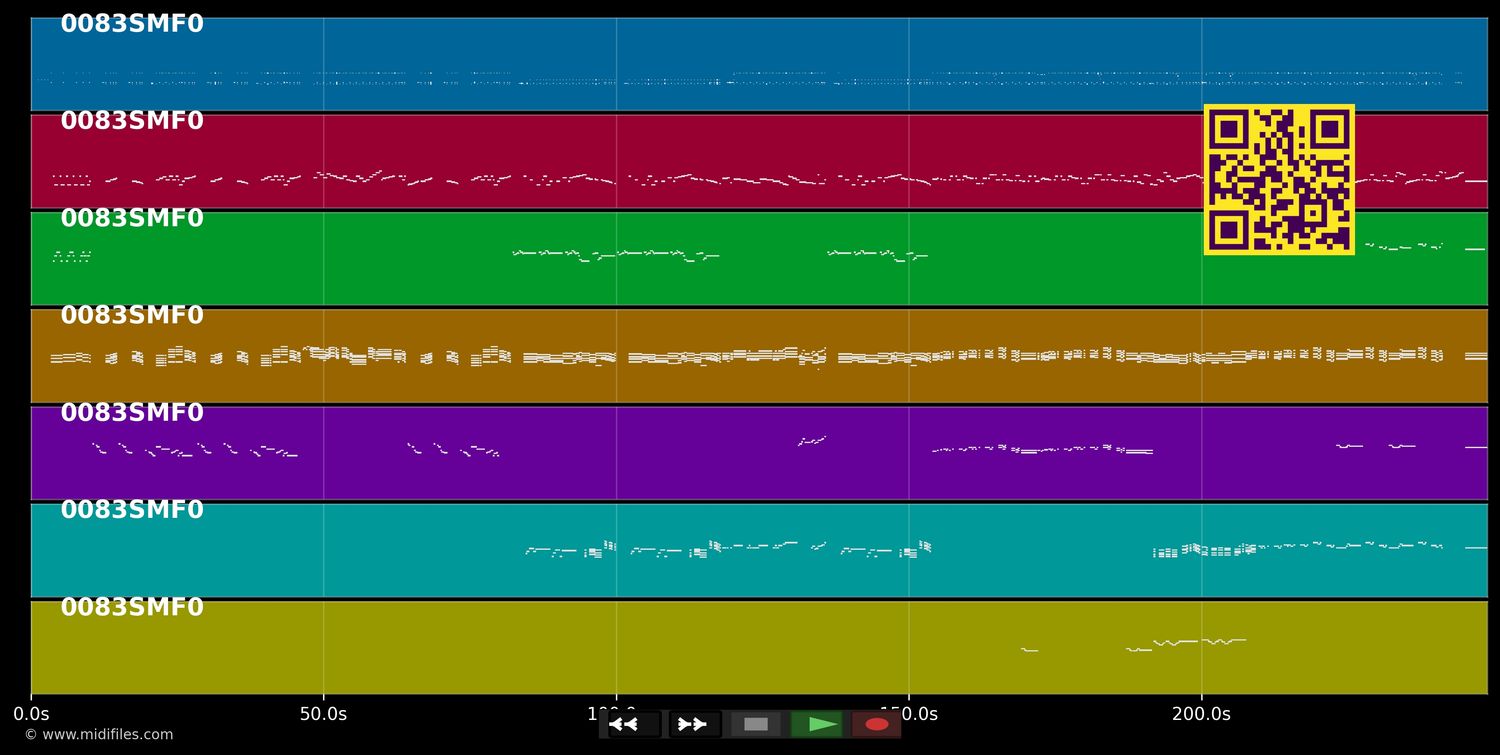
Task: Click the purple 0083SMF0 track header
Action: (131, 412)
